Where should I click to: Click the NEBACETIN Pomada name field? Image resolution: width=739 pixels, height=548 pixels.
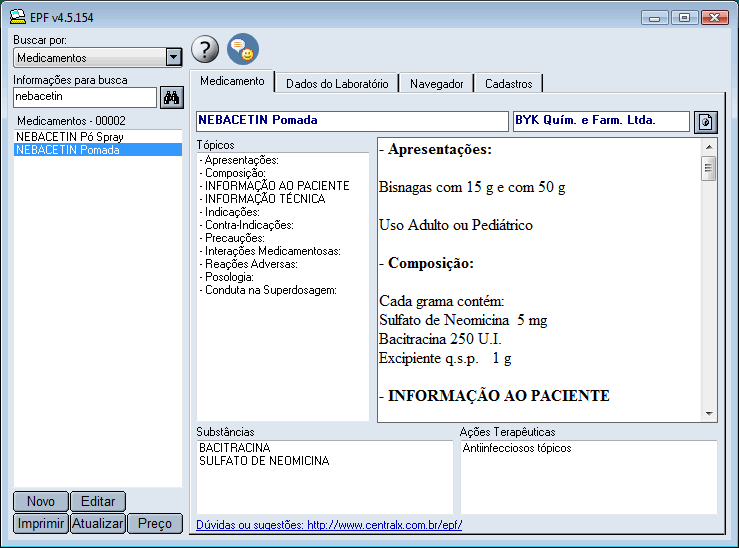tap(352, 121)
